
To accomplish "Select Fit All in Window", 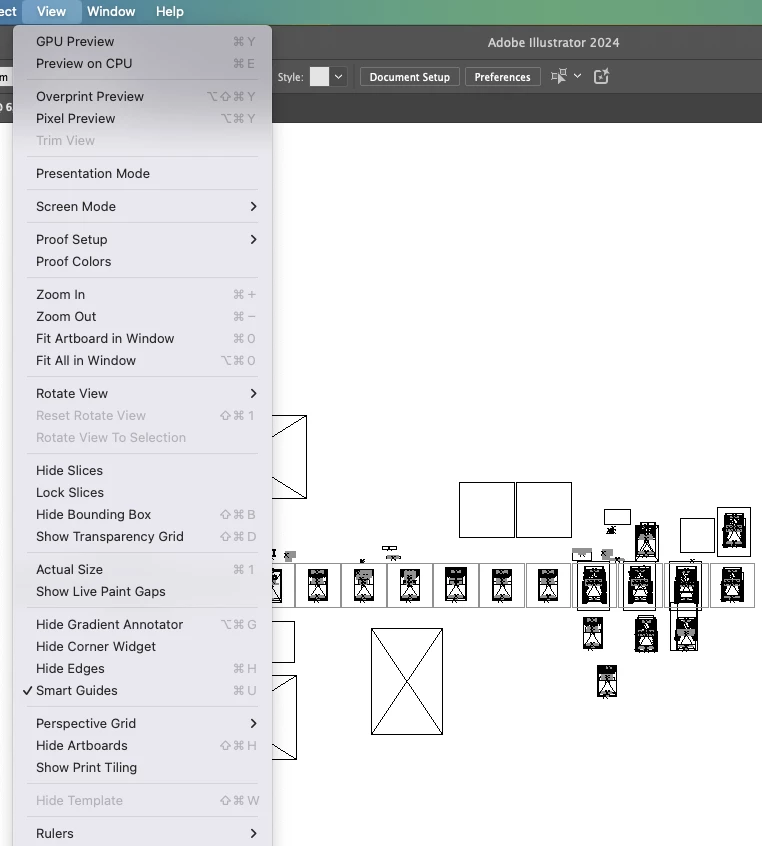I will (x=142, y=361).
